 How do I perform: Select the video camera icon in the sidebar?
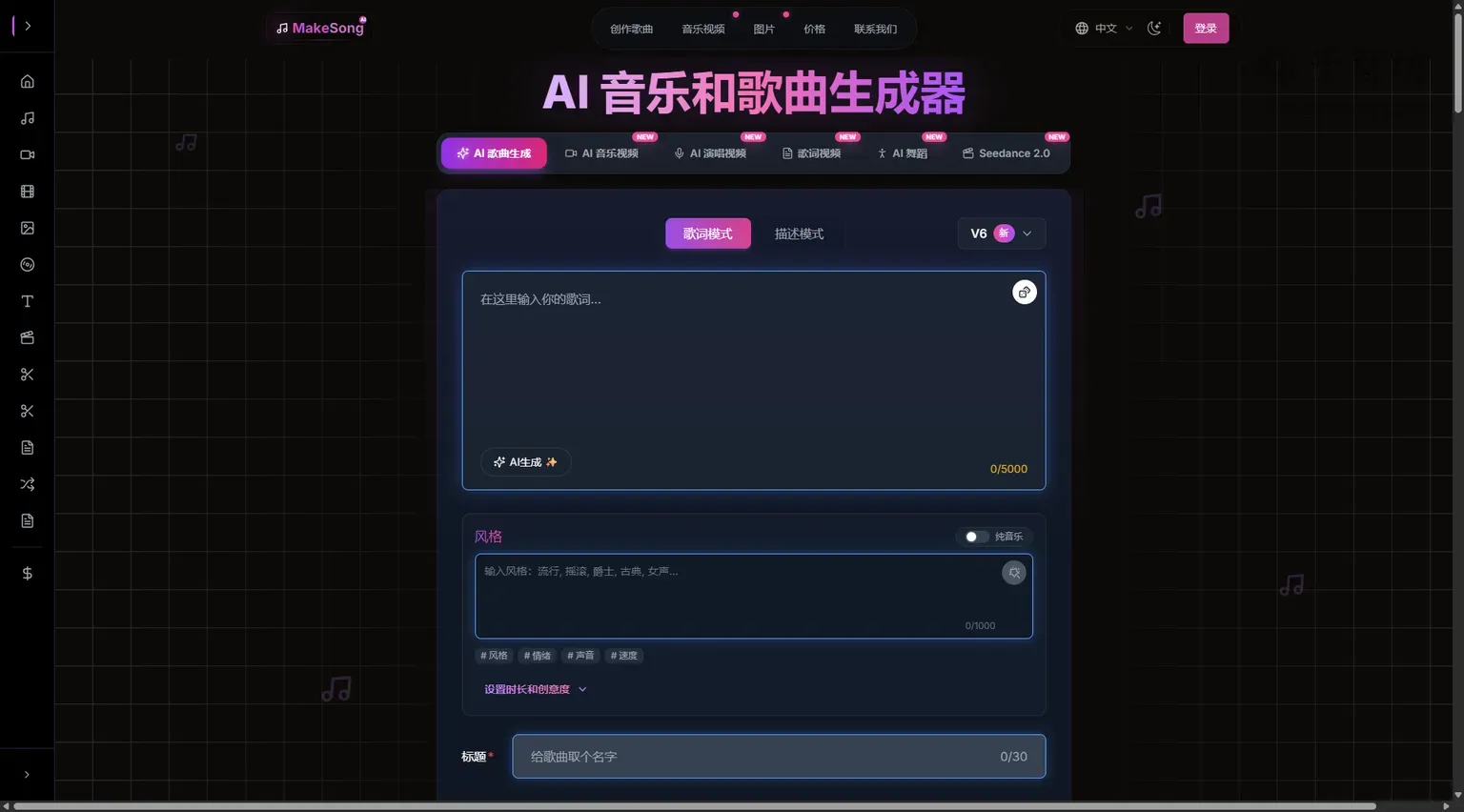coord(28,154)
